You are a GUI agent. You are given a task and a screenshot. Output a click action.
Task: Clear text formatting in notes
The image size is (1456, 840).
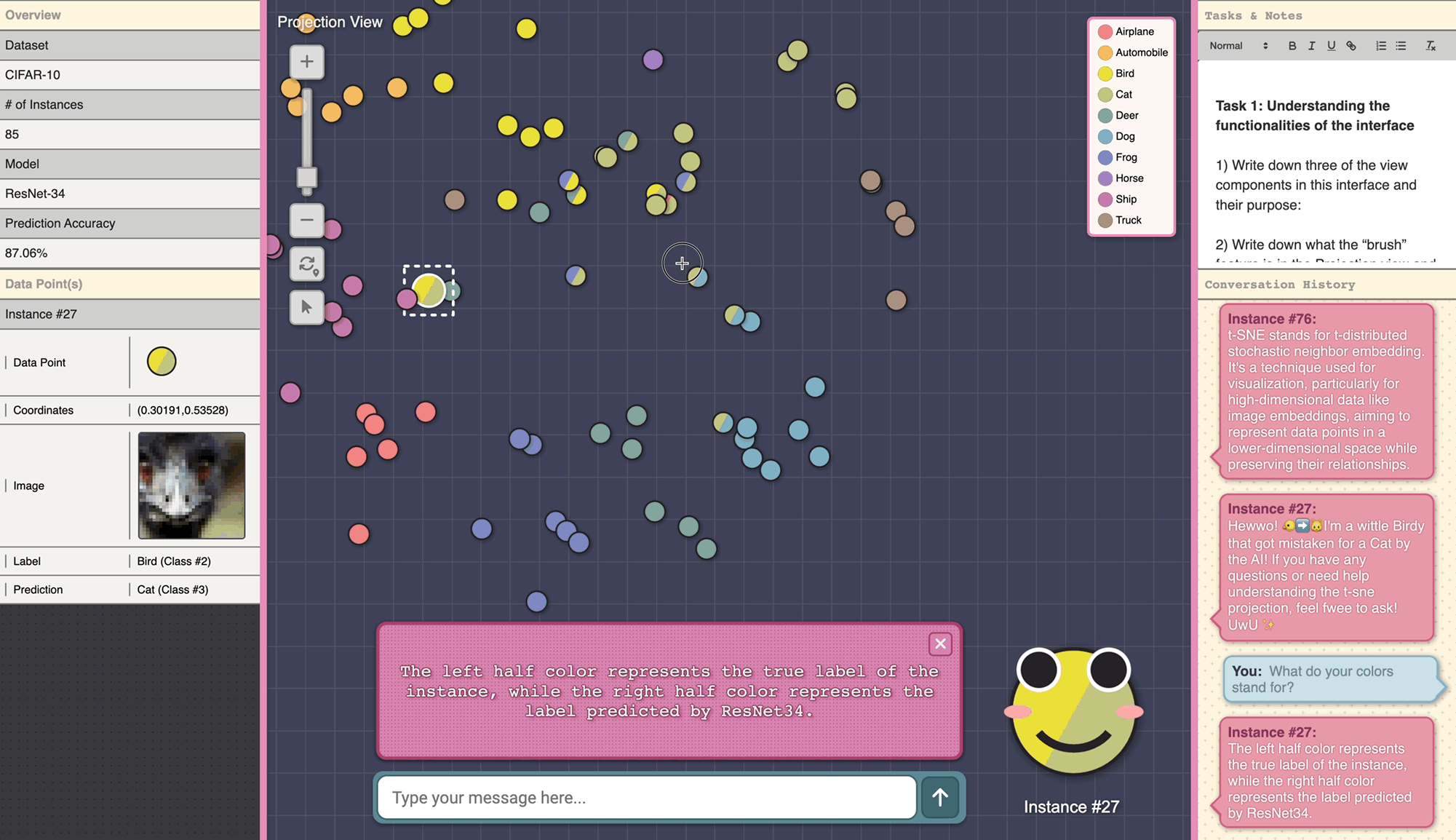[x=1430, y=46]
